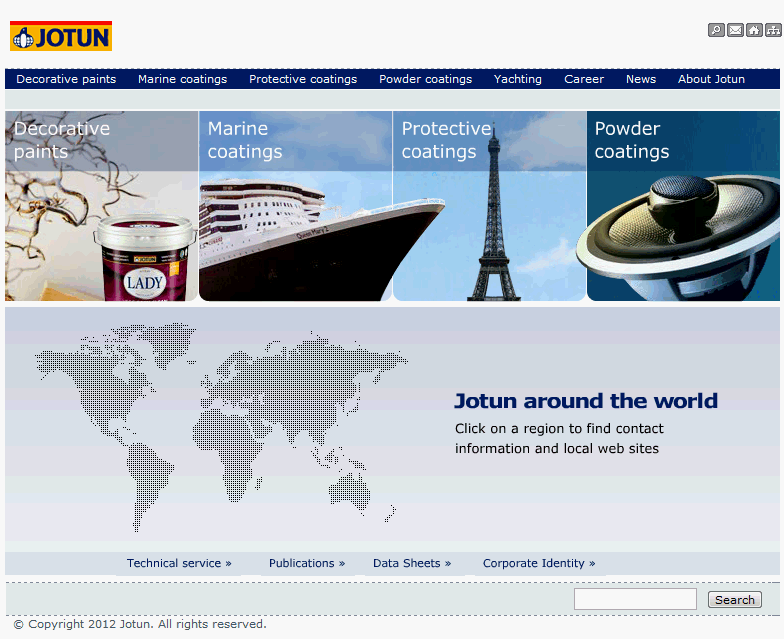This screenshot has height=639, width=784.
Task: Click Africa on the dotted map
Action: point(230,450)
